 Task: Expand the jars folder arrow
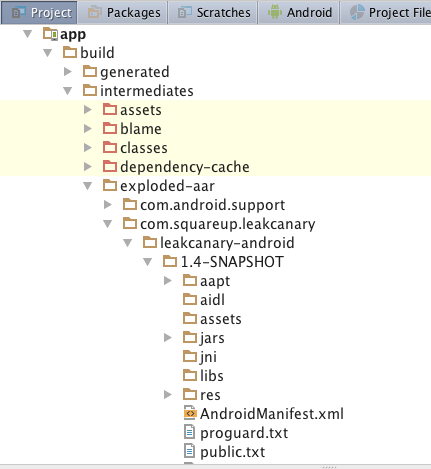[168, 338]
